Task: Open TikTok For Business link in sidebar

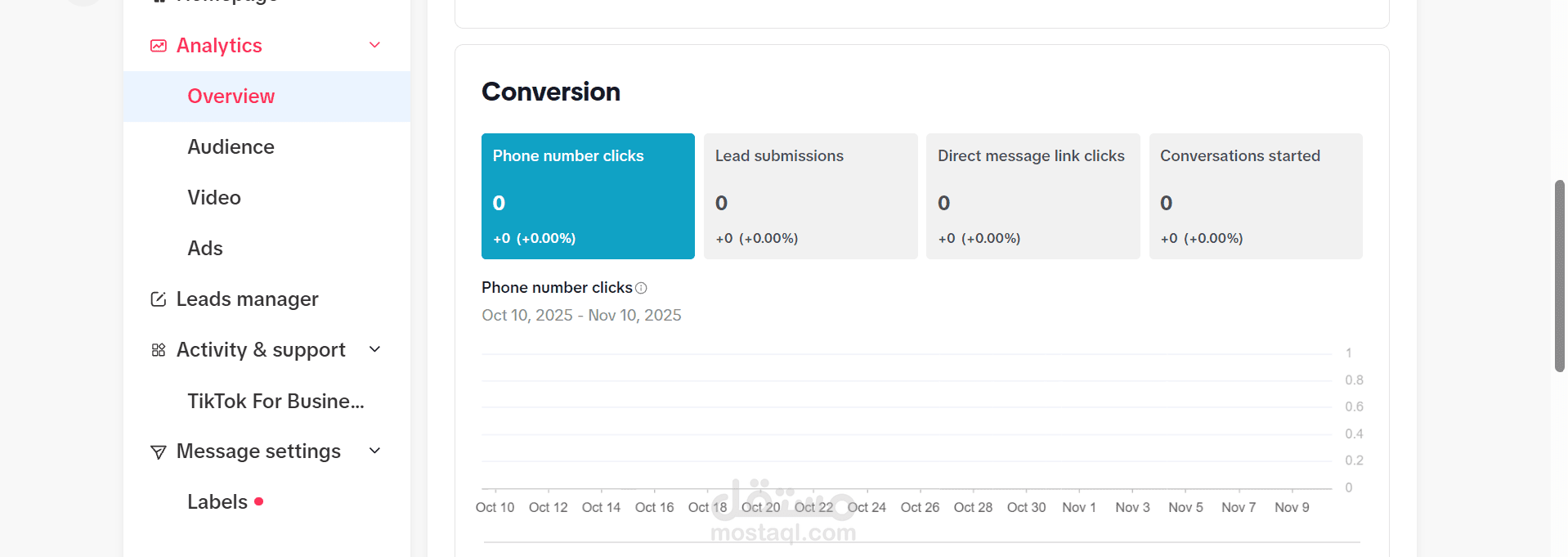Action: click(x=276, y=401)
